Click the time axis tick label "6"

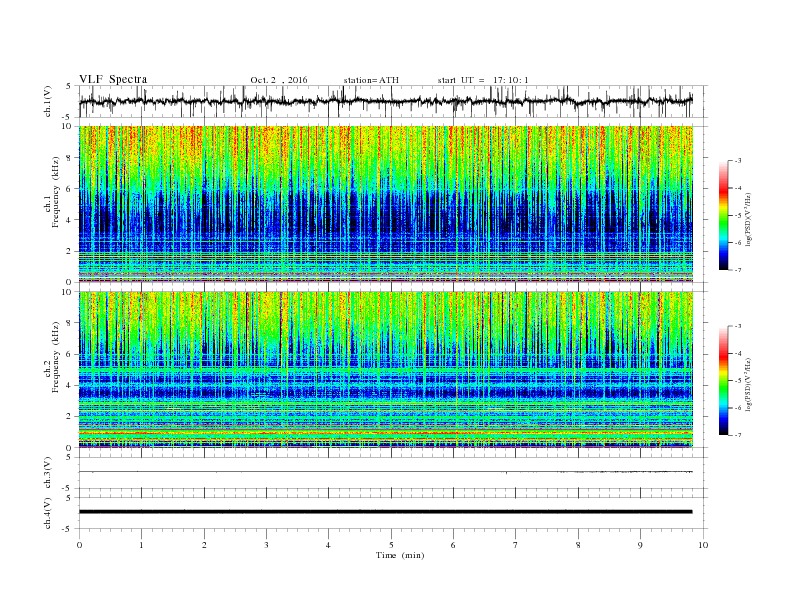pyautogui.click(x=453, y=545)
